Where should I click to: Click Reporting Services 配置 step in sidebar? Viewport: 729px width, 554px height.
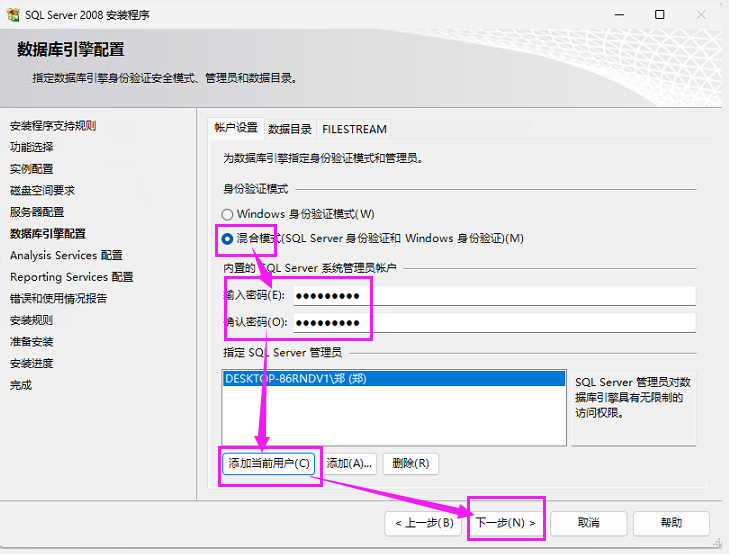(72, 277)
